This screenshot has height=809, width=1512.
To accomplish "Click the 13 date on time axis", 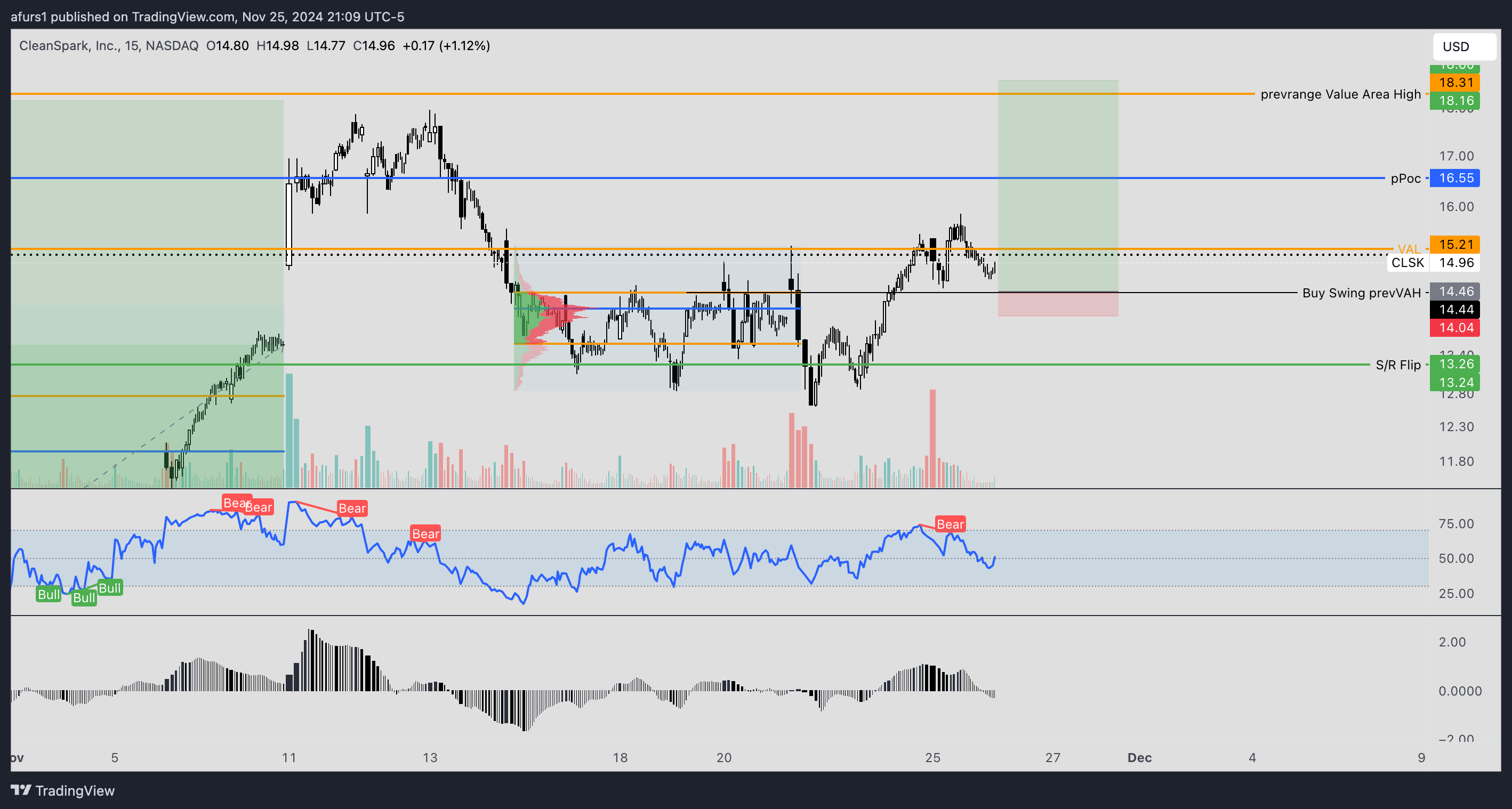I will click(430, 757).
